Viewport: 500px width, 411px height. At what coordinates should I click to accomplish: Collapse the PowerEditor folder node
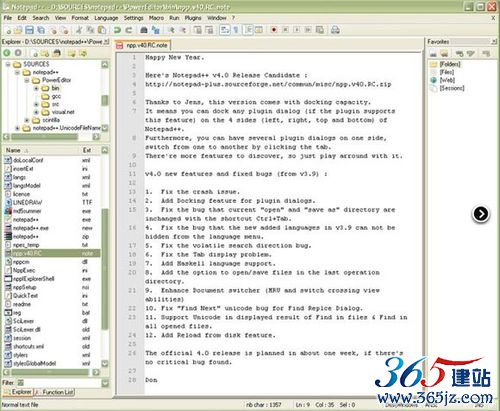(x=27, y=80)
